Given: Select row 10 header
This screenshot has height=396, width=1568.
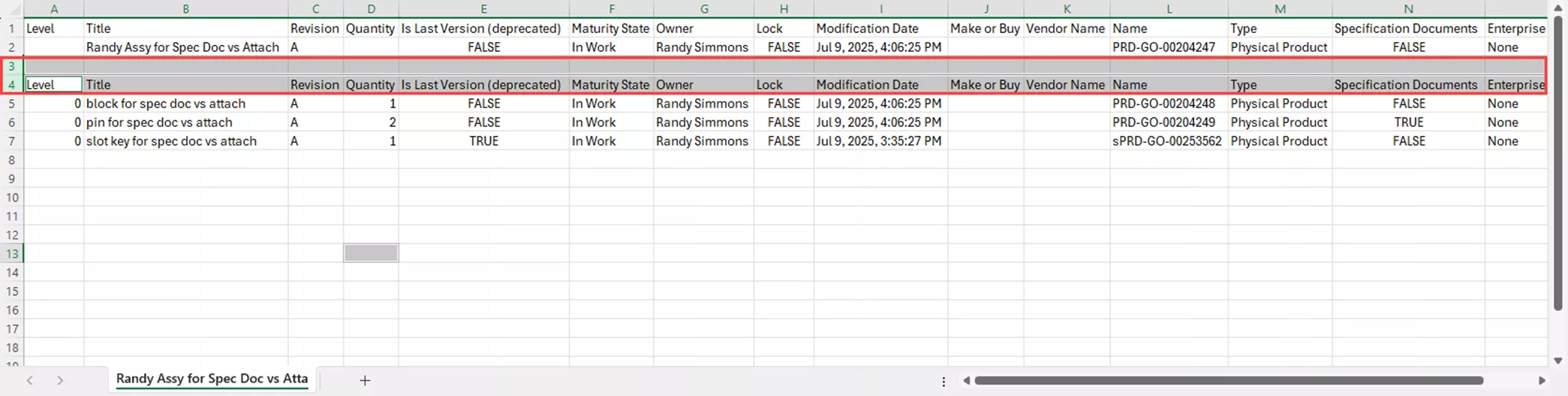Looking at the screenshot, I should tap(12, 198).
